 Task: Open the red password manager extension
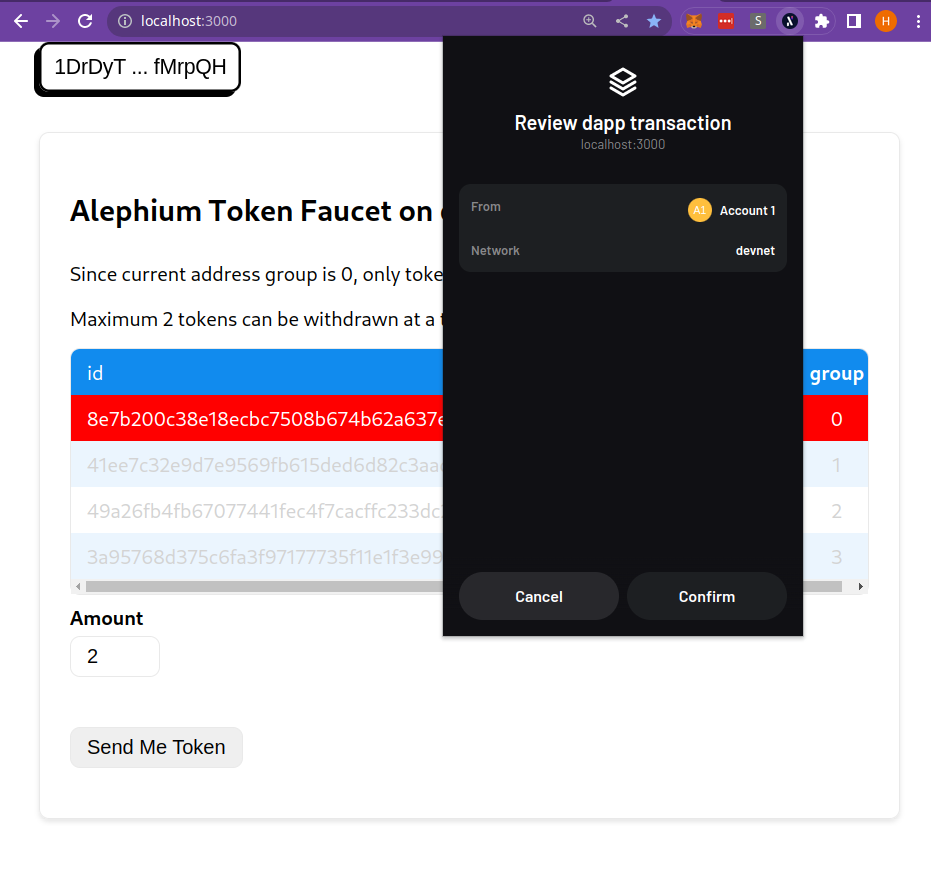pyautogui.click(x=726, y=21)
